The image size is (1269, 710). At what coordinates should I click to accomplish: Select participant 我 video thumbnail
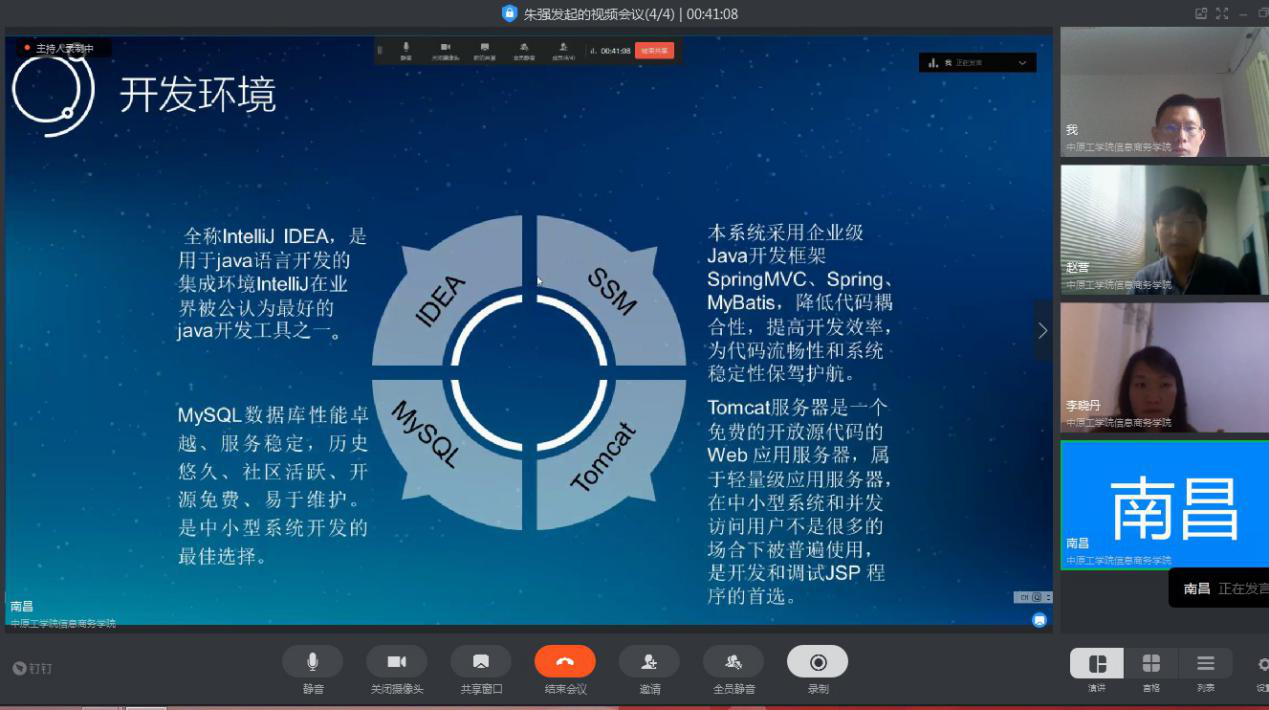[1164, 91]
